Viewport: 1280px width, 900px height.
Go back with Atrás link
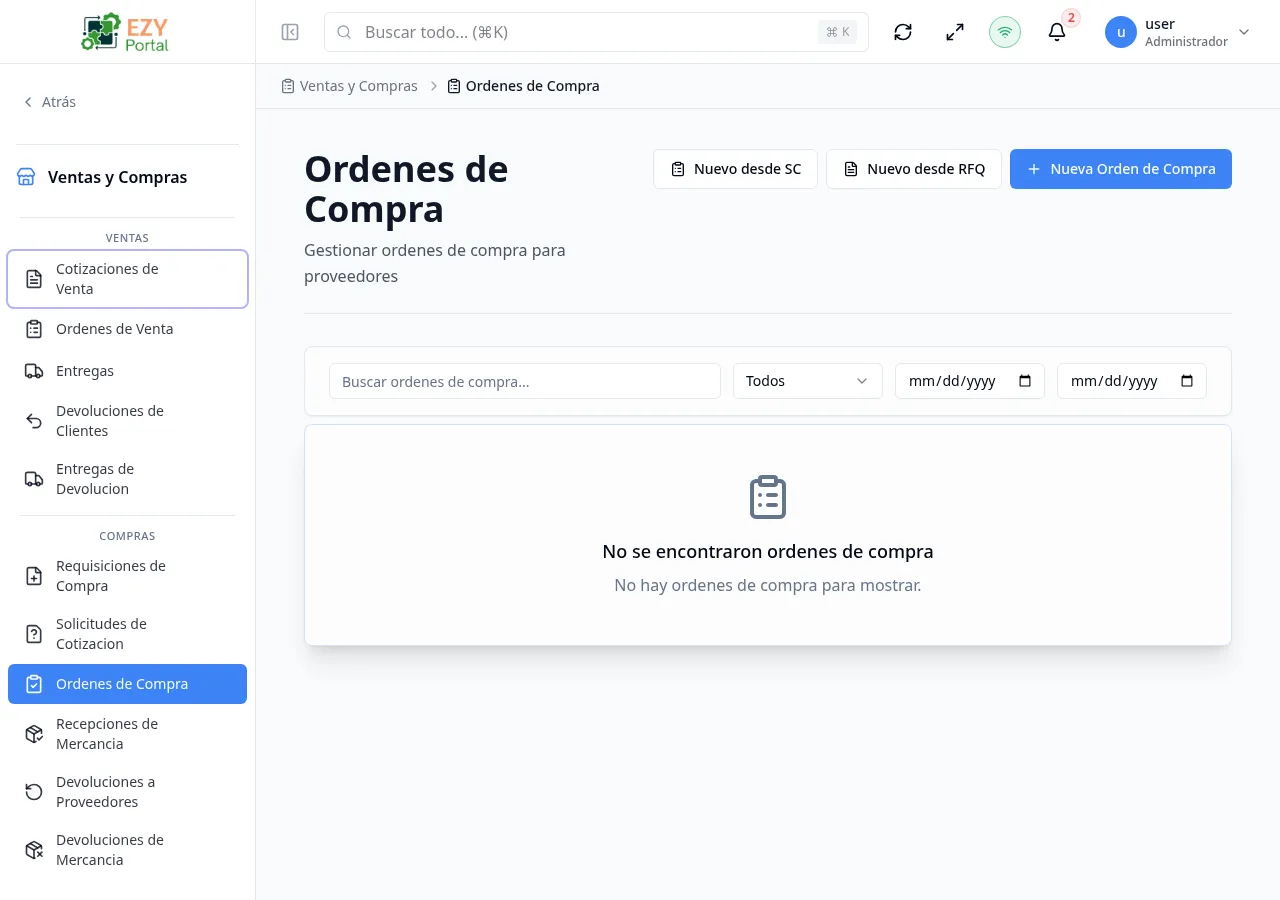[49, 102]
